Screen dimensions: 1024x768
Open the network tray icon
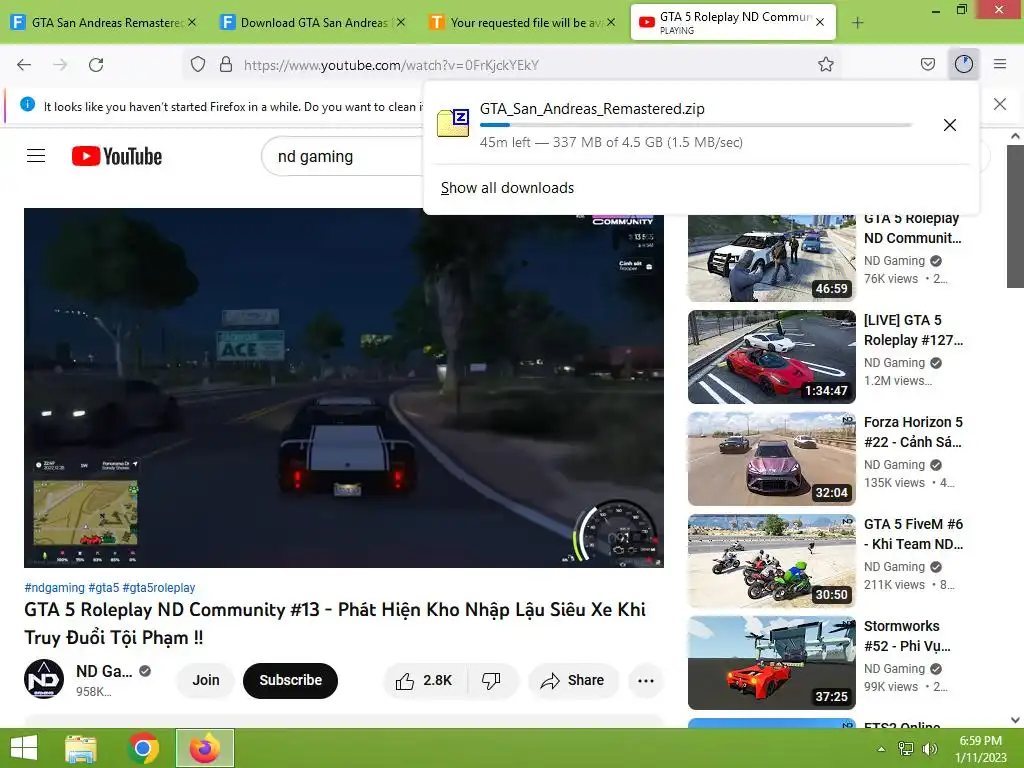pos(906,749)
